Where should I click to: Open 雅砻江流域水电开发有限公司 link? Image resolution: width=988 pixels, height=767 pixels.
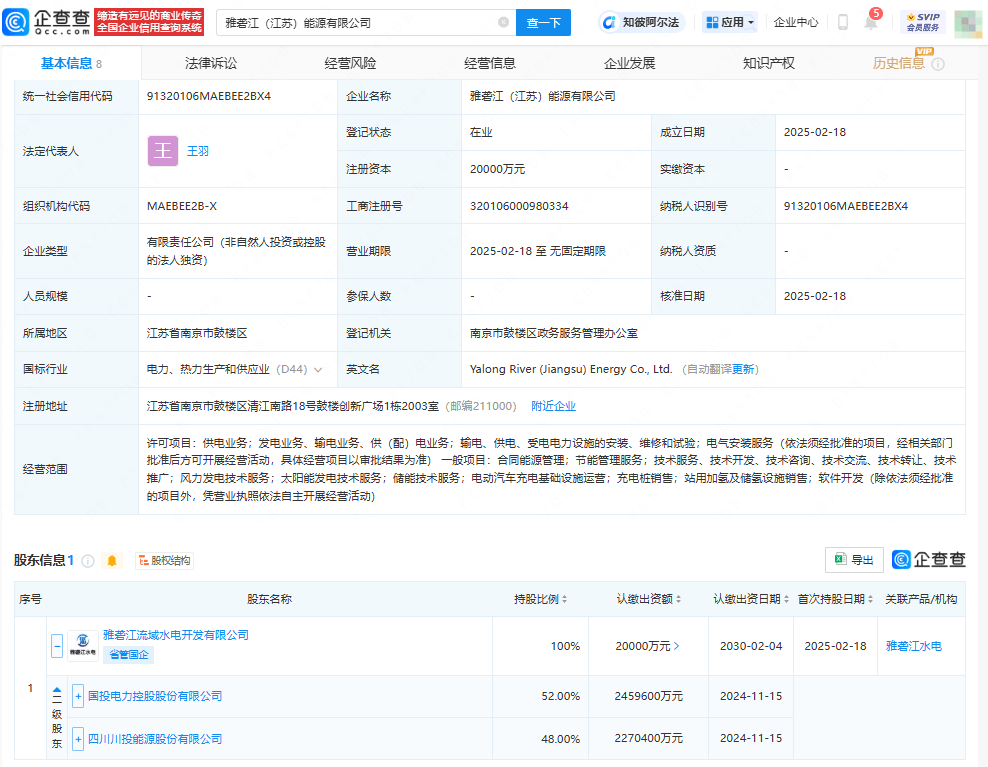coord(176,635)
